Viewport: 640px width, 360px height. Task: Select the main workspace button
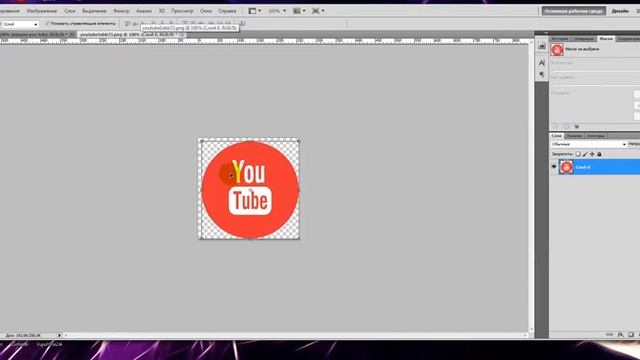click(573, 11)
